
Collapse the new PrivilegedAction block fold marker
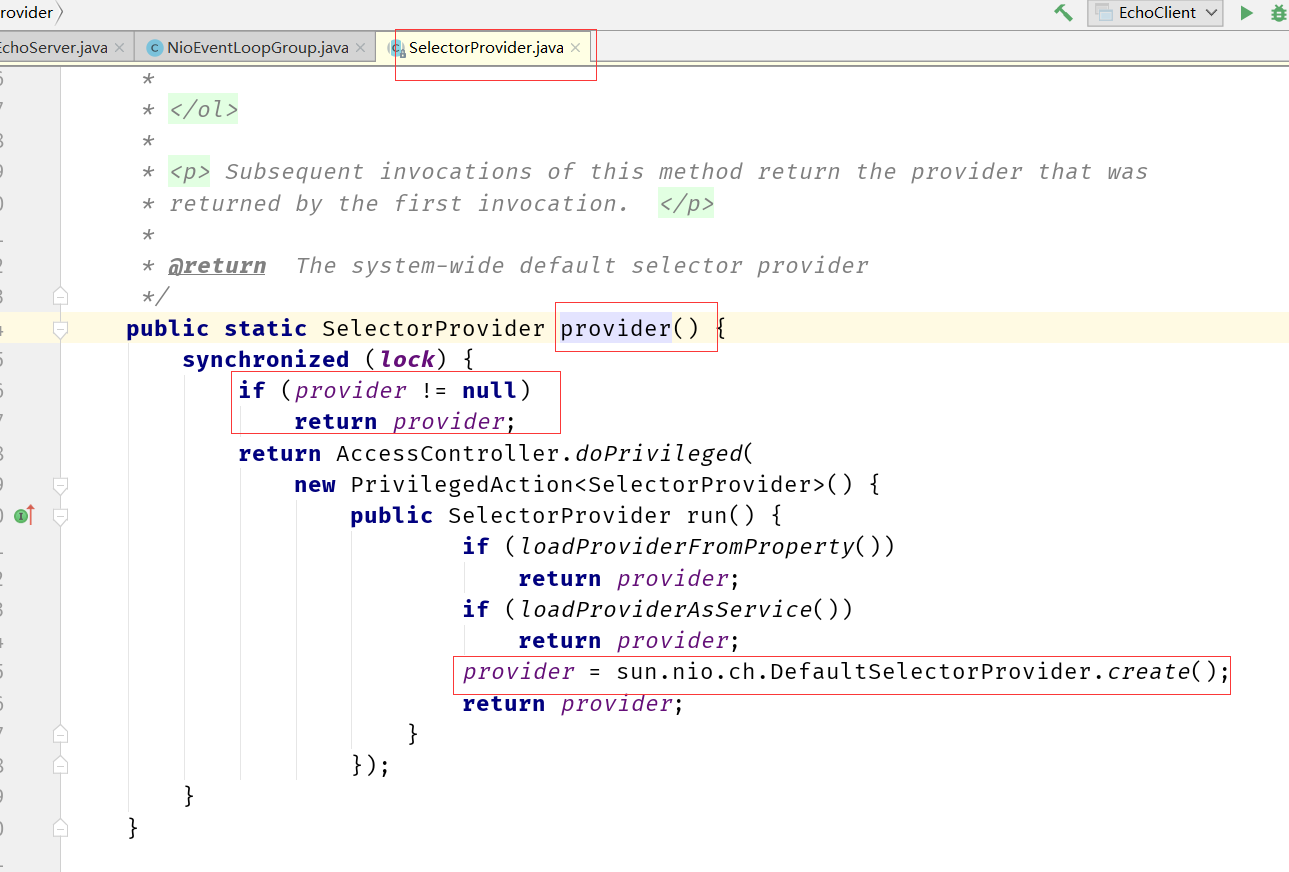coord(60,485)
